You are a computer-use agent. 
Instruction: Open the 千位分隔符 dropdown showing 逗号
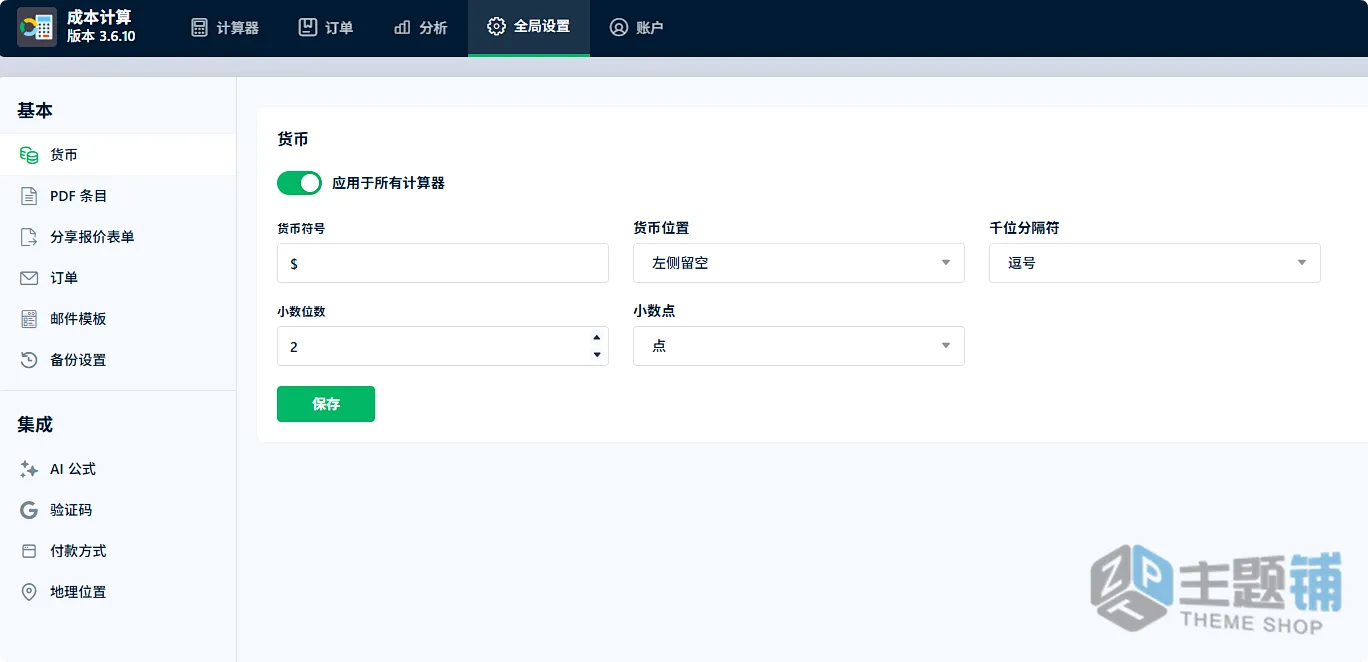coord(1154,263)
